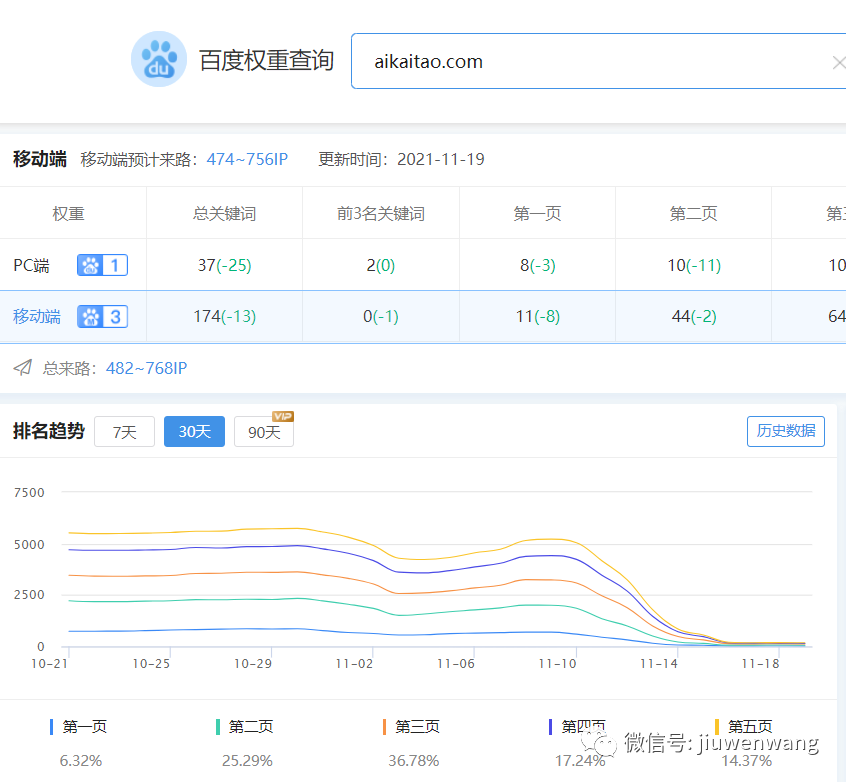The image size is (846, 782).
Task: Toggle the 第一页 legend blue swatch
Action: point(51,727)
